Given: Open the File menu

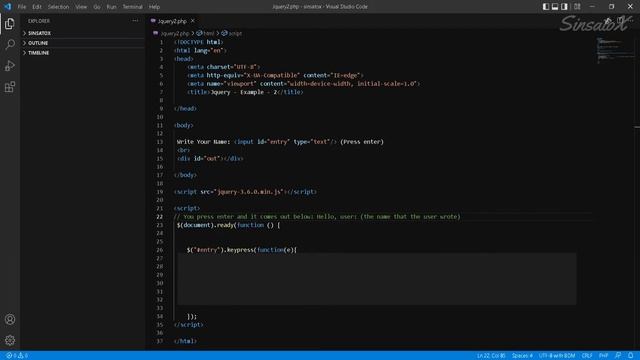Looking at the screenshot, I should [x=22, y=7].
